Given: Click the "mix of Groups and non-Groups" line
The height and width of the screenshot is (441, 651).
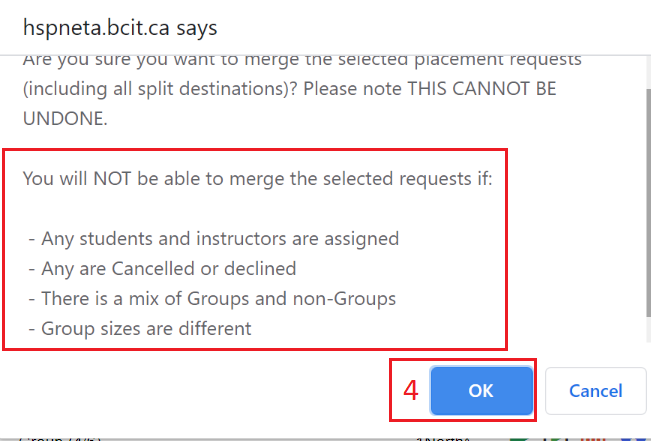Looking at the screenshot, I should point(218,298).
